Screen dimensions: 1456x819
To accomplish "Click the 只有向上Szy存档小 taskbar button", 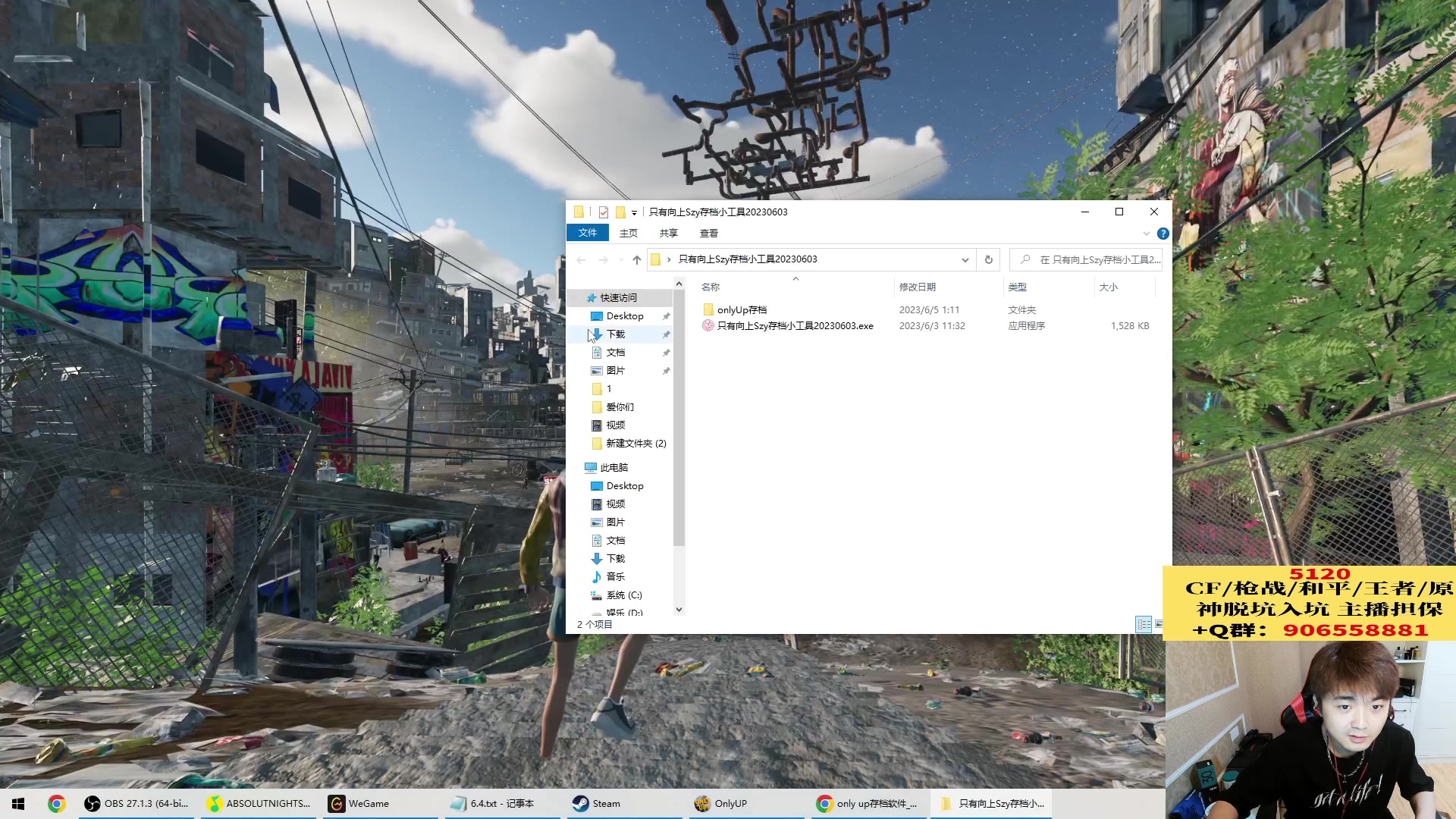I will (992, 803).
